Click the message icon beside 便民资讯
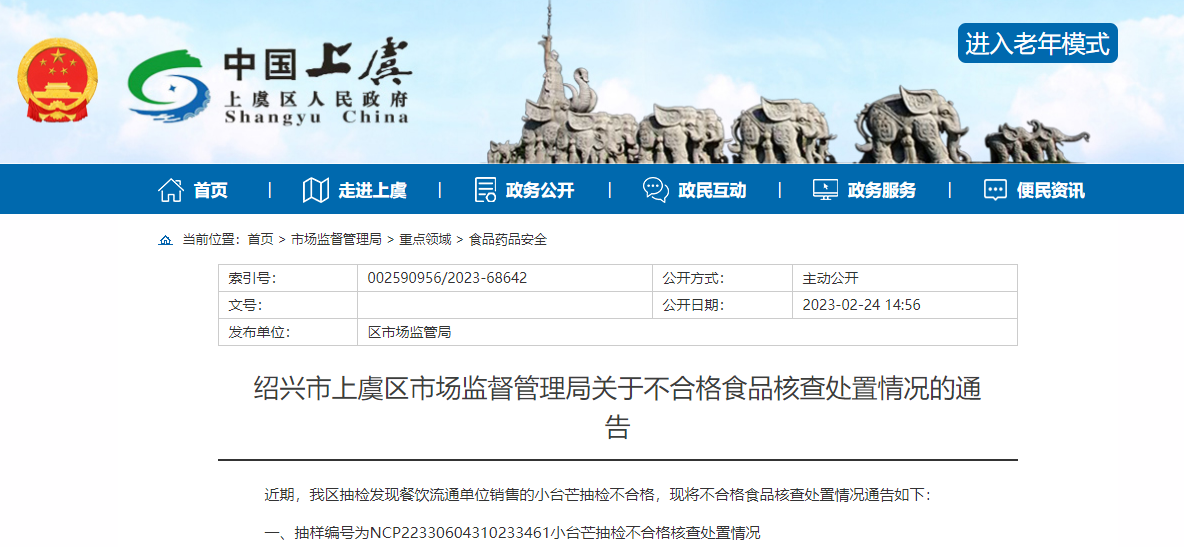This screenshot has width=1184, height=547. pyautogui.click(x=995, y=190)
